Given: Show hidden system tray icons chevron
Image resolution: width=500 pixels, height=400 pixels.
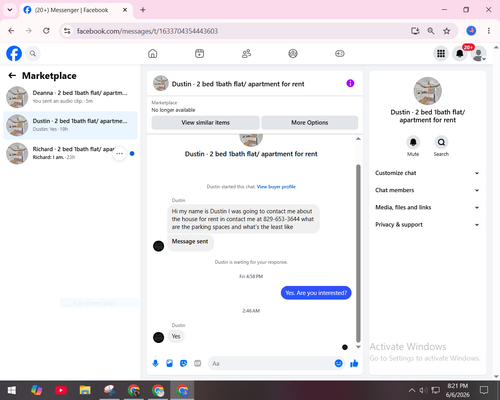Looking at the screenshot, I should pos(412,390).
